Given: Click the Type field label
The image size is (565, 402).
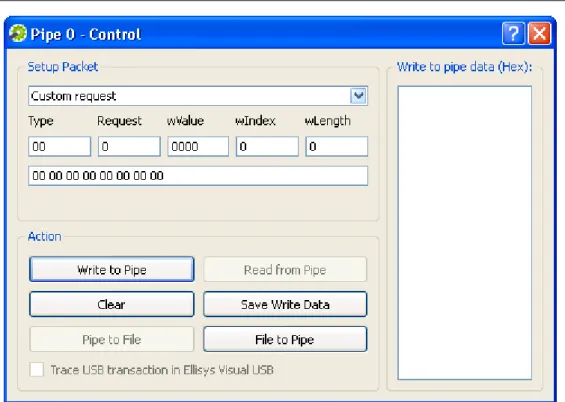Looking at the screenshot, I should tap(41, 121).
